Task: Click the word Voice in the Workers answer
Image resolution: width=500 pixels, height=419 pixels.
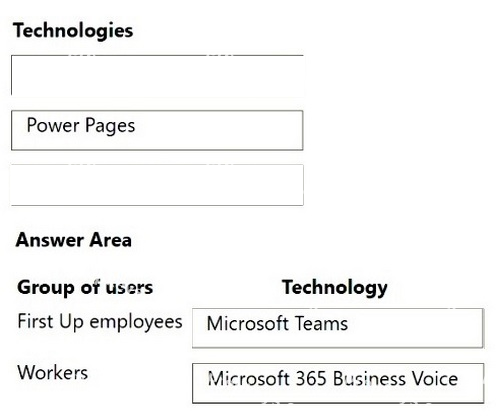Action: [435, 379]
